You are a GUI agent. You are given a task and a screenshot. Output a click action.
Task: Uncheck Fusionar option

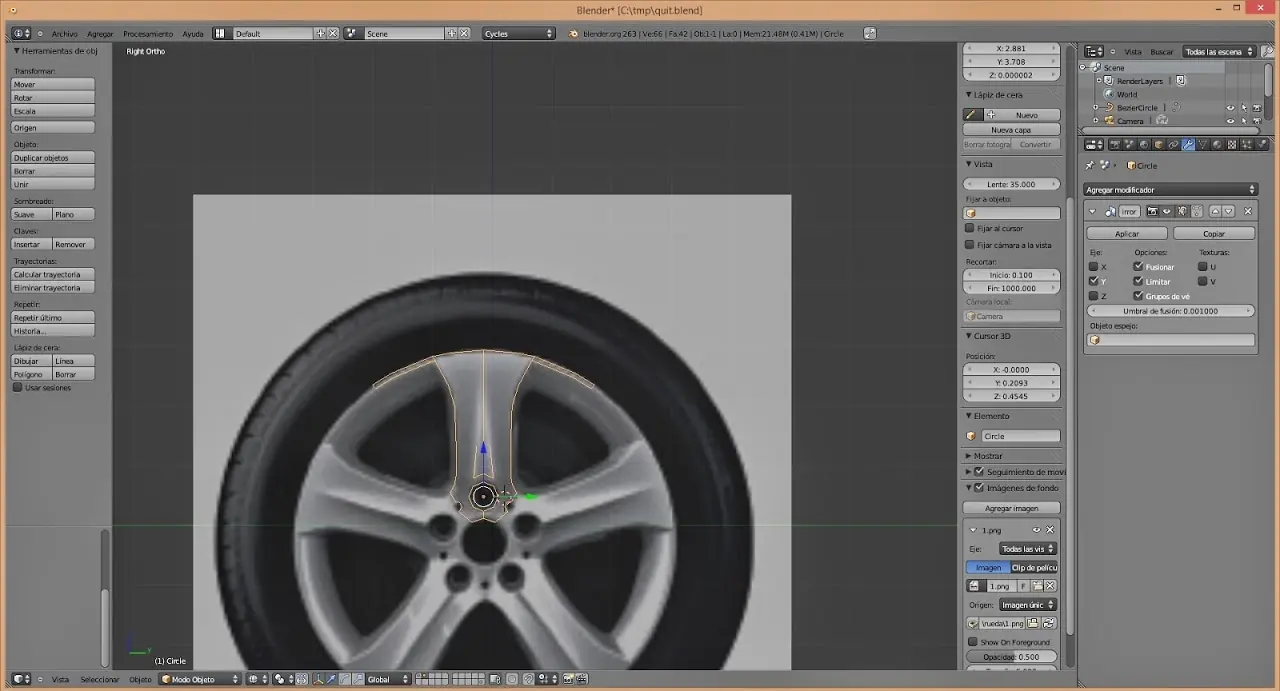pyautogui.click(x=1138, y=267)
